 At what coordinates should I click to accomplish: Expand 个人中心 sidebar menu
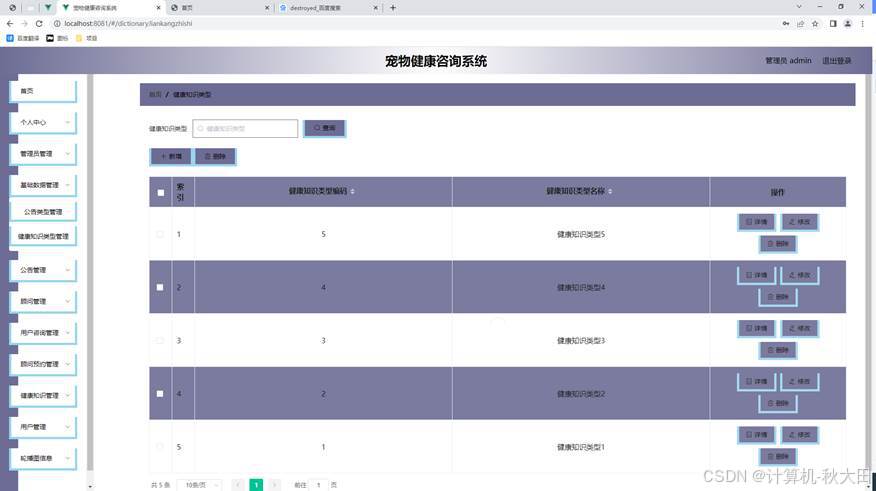tap(43, 122)
